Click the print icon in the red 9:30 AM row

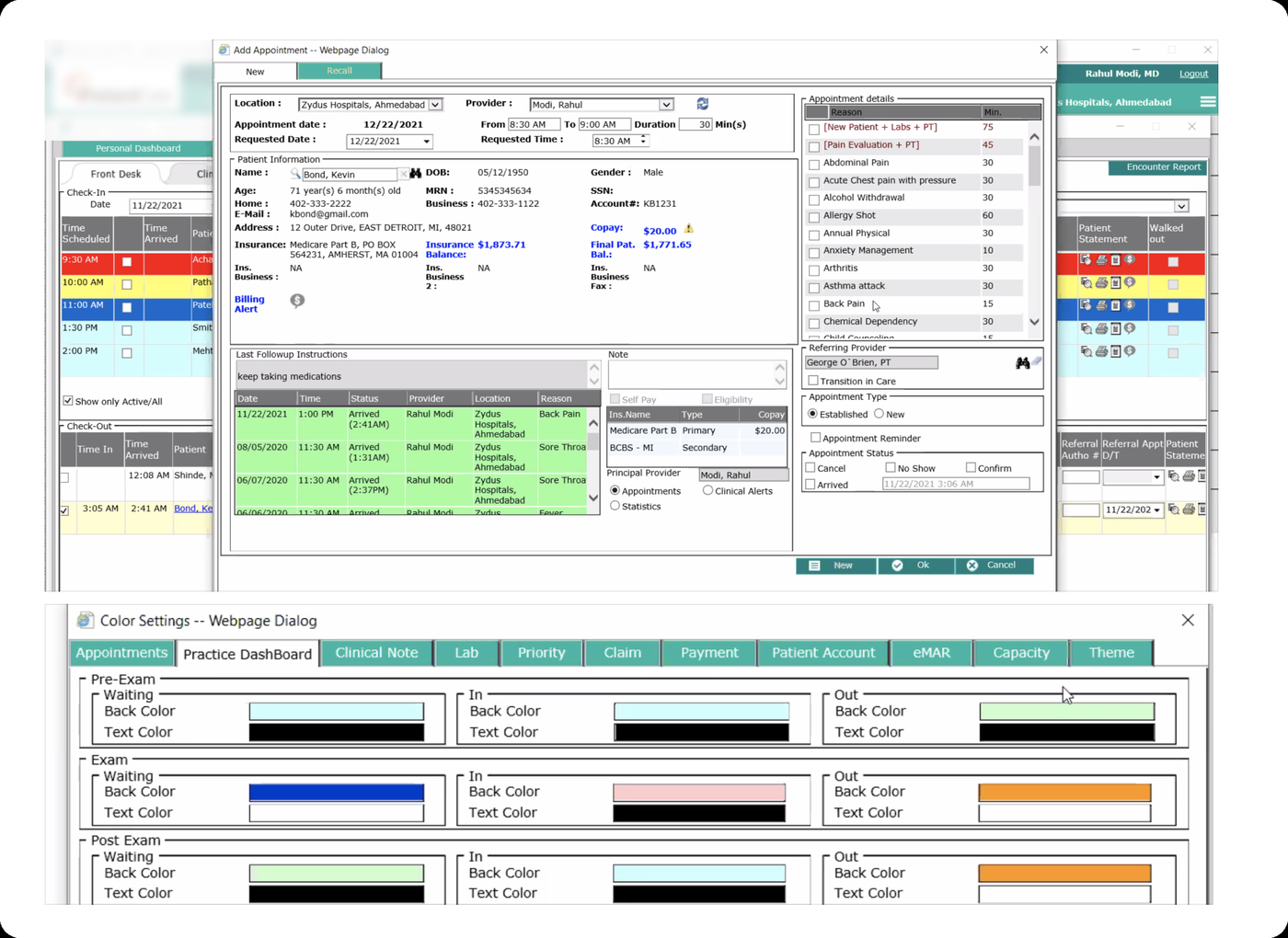tap(1101, 260)
